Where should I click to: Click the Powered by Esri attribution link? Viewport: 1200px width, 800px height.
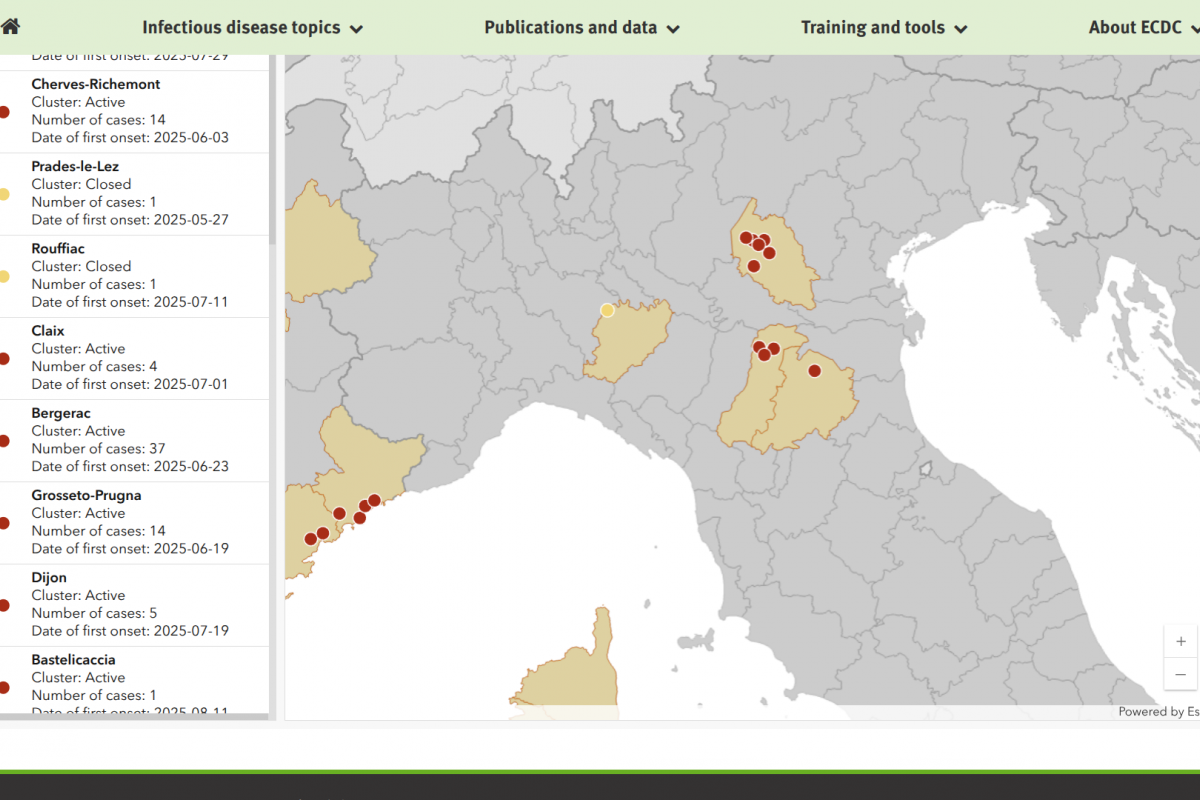point(1158,712)
